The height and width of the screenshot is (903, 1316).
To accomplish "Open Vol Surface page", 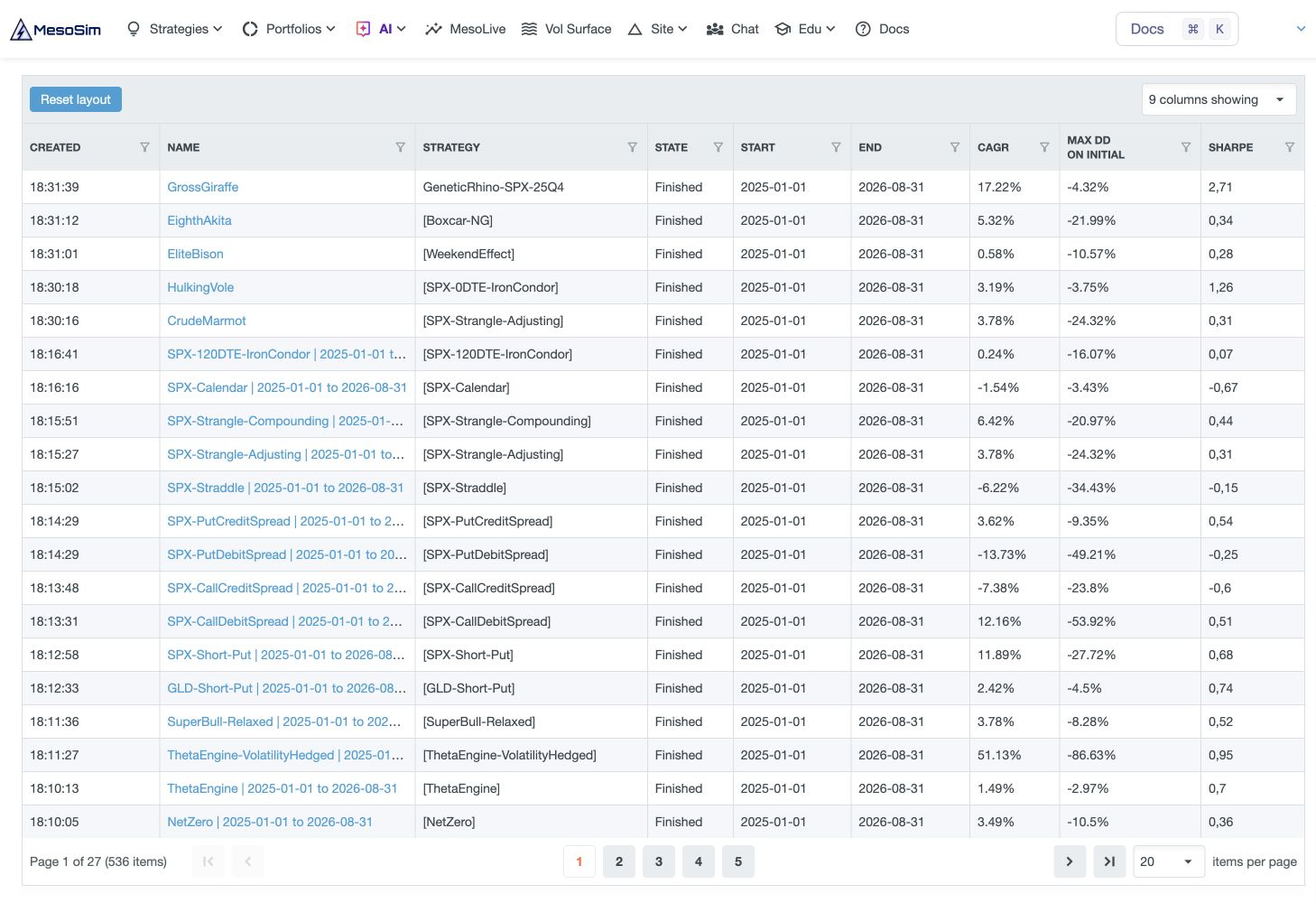I will pyautogui.click(x=567, y=29).
